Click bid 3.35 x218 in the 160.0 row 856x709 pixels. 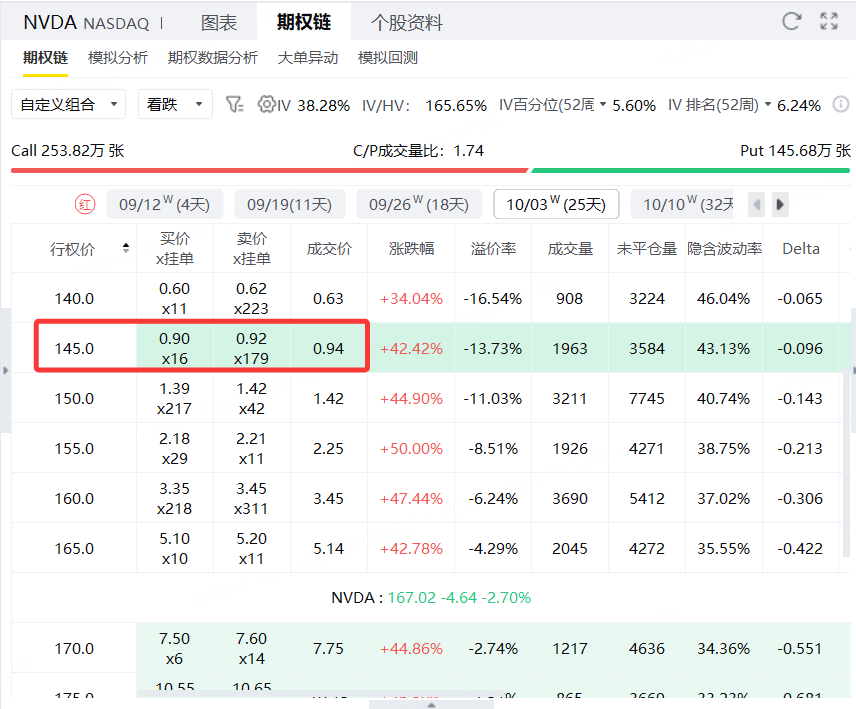click(x=175, y=498)
